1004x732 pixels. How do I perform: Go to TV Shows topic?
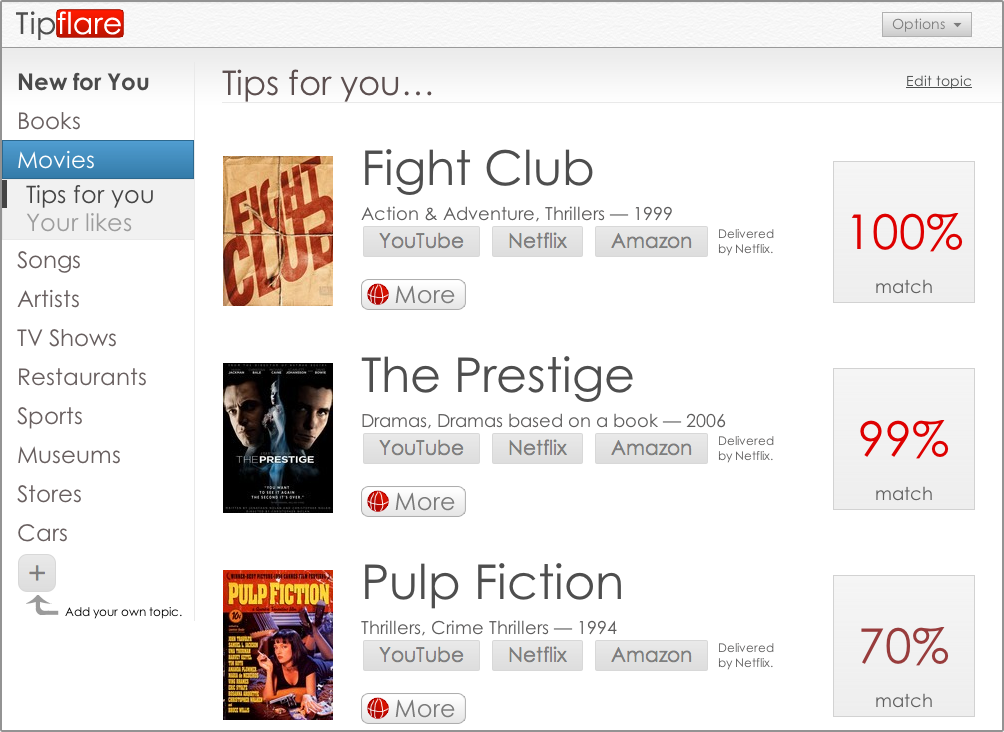(67, 338)
